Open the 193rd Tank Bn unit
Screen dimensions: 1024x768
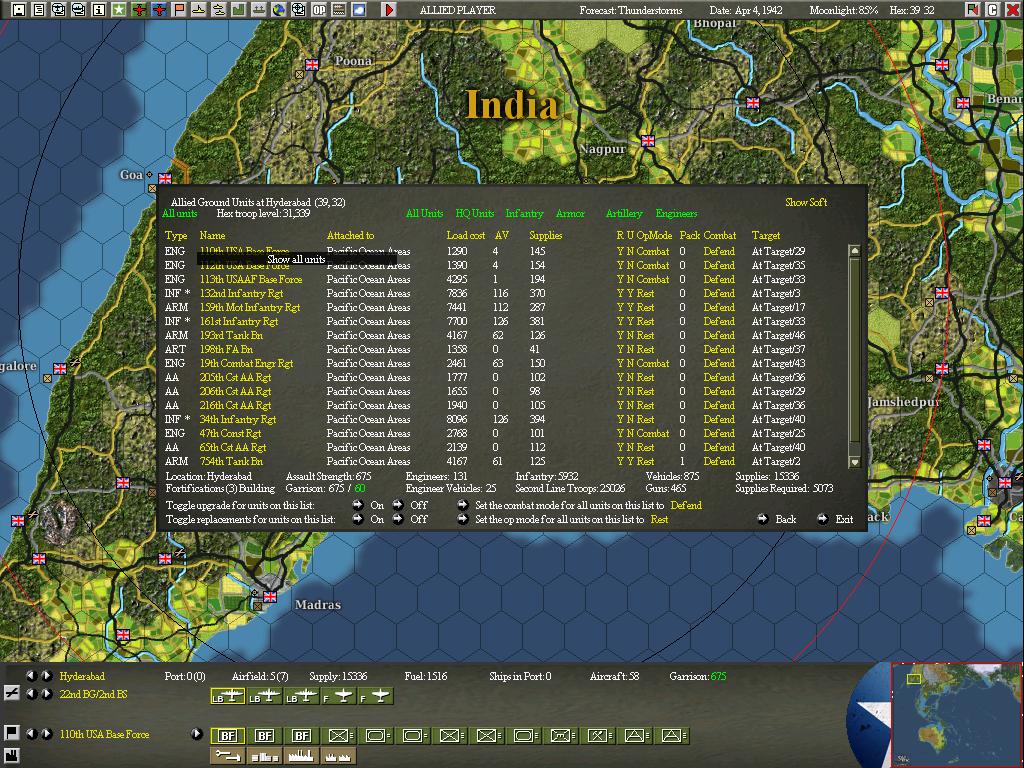click(x=231, y=335)
